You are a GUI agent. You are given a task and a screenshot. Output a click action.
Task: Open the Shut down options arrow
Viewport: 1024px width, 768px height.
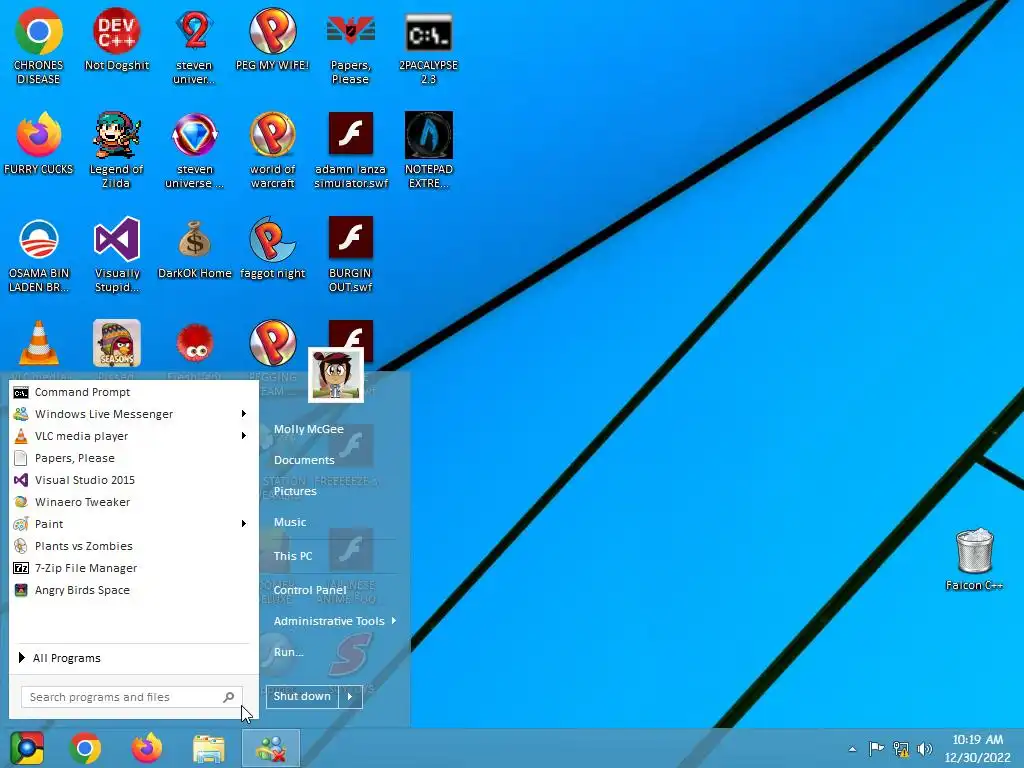pyautogui.click(x=350, y=696)
